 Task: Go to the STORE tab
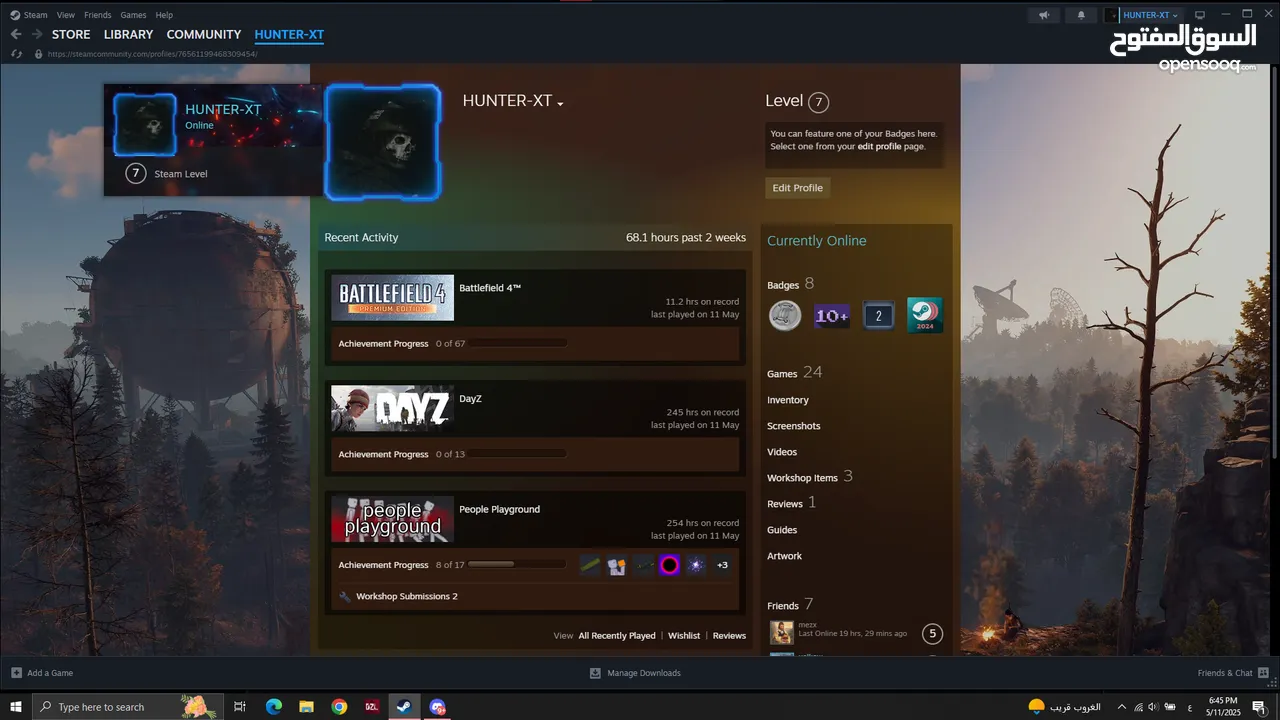click(x=71, y=34)
